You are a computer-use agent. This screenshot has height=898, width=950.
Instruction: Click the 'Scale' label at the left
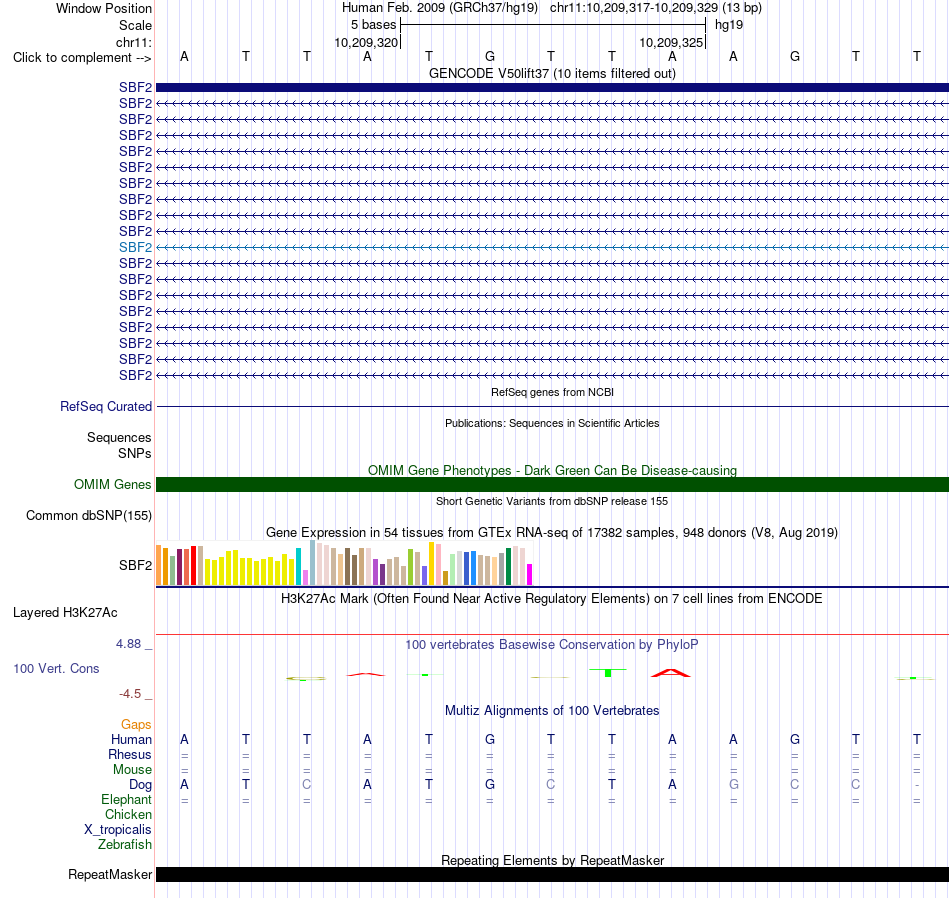(135, 25)
